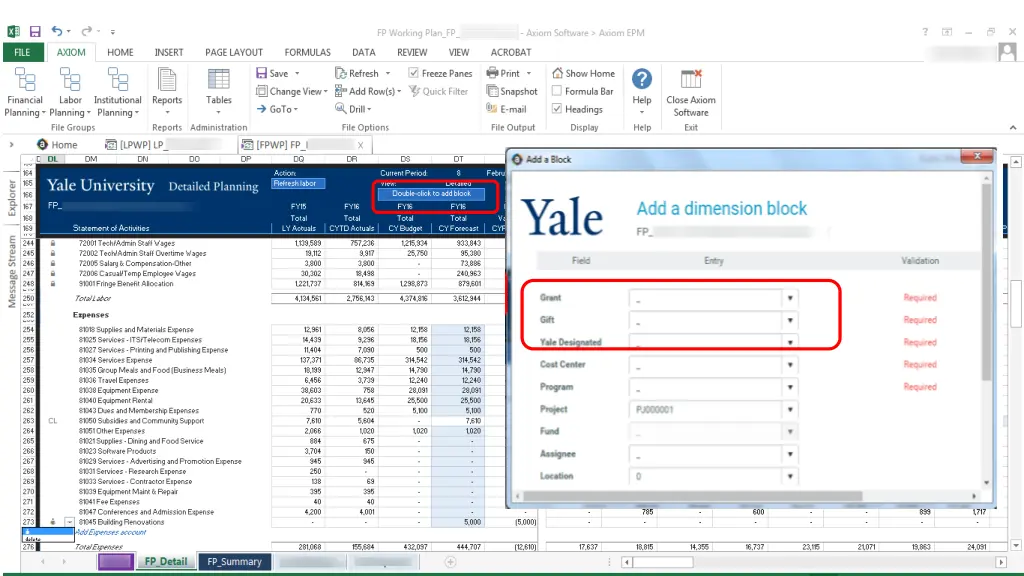This screenshot has height=576, width=1024.
Task: Click the Change View icon
Action: click(262, 91)
